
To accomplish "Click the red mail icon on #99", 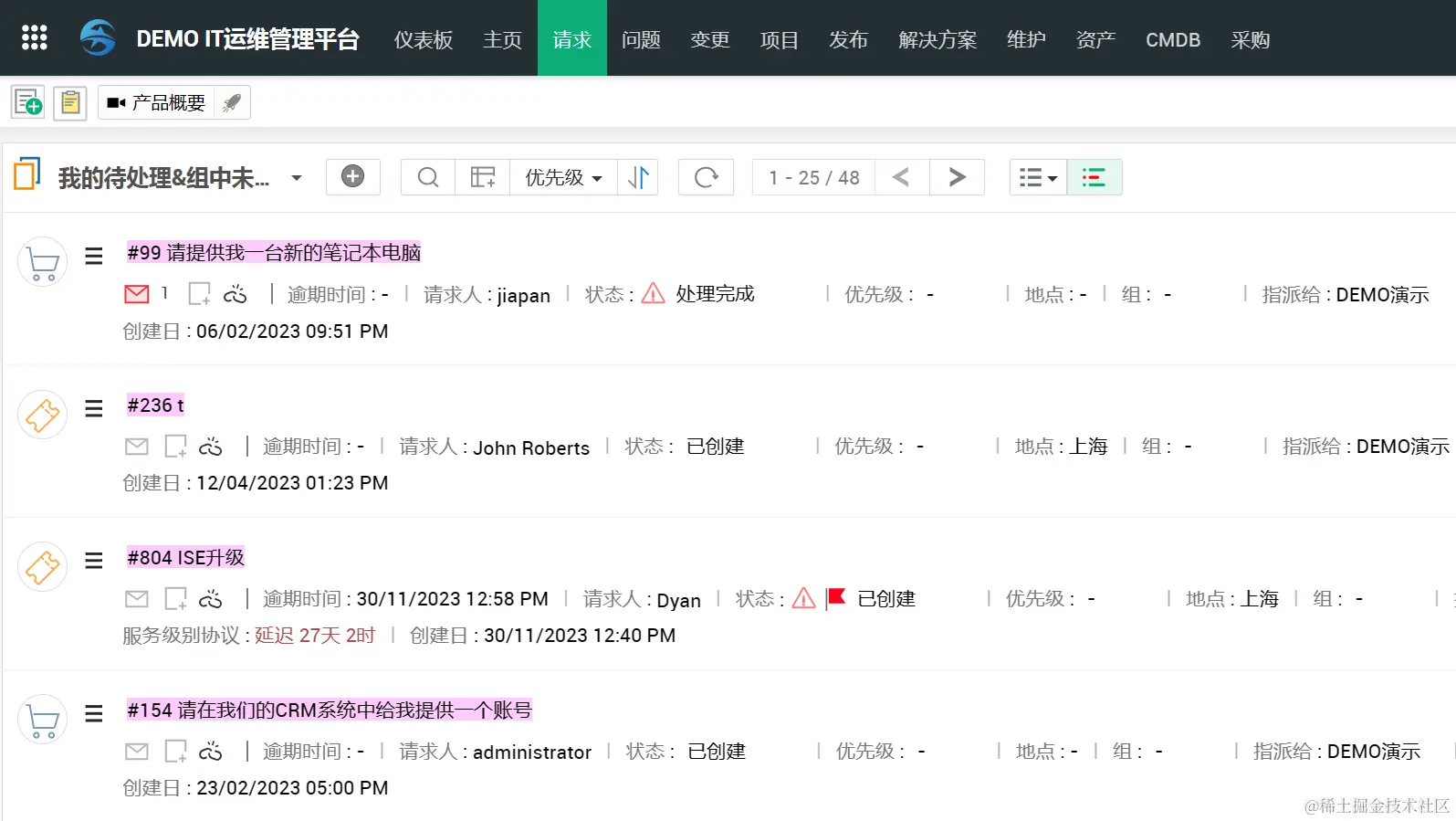I will pyautogui.click(x=137, y=293).
